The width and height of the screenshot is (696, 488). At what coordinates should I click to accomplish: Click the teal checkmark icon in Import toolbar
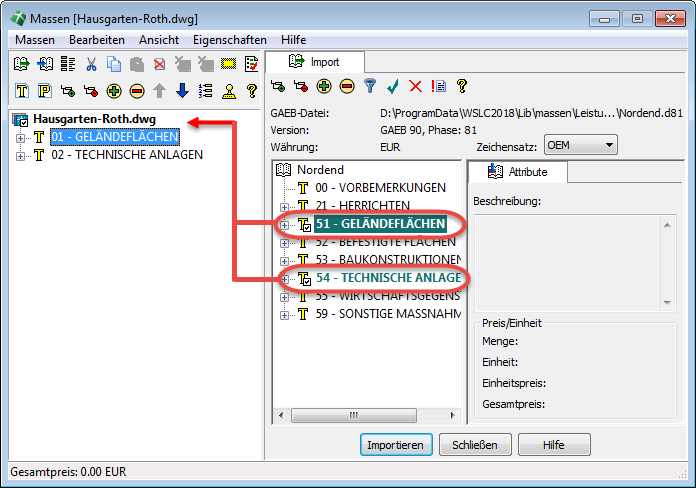tap(393, 87)
